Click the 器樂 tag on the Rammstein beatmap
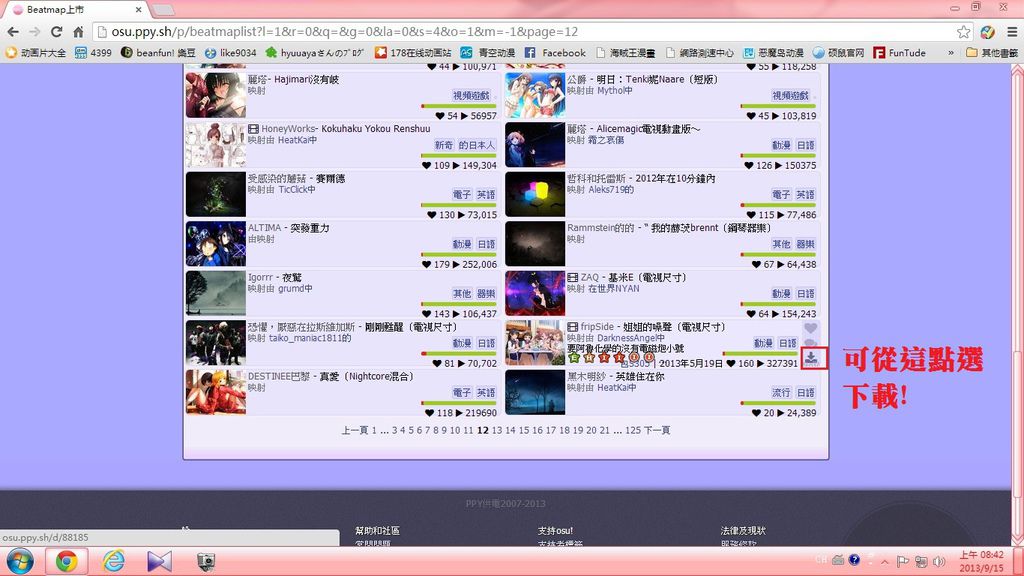Viewport: 1024px width, 576px height. pos(805,244)
